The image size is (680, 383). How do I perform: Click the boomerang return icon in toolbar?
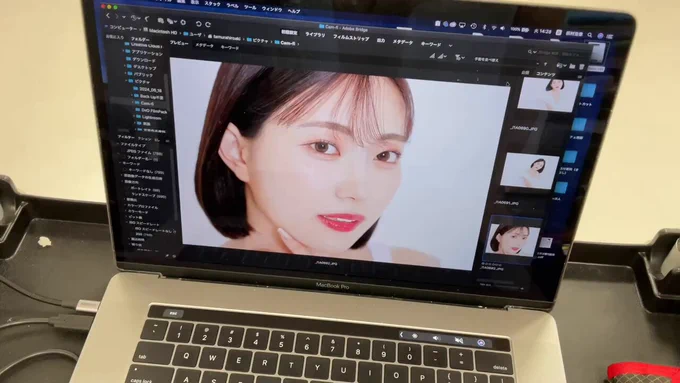tap(147, 19)
